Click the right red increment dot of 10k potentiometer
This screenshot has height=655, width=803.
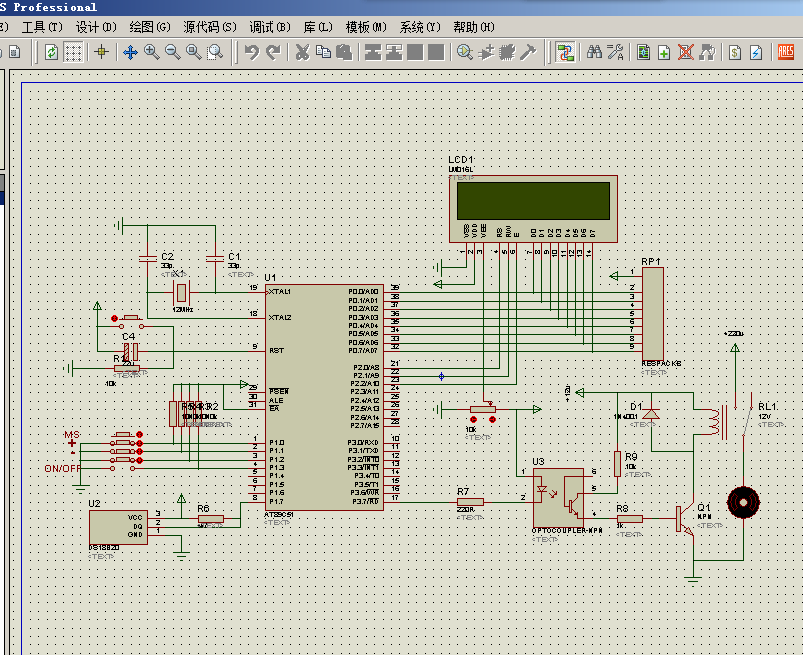[492, 419]
